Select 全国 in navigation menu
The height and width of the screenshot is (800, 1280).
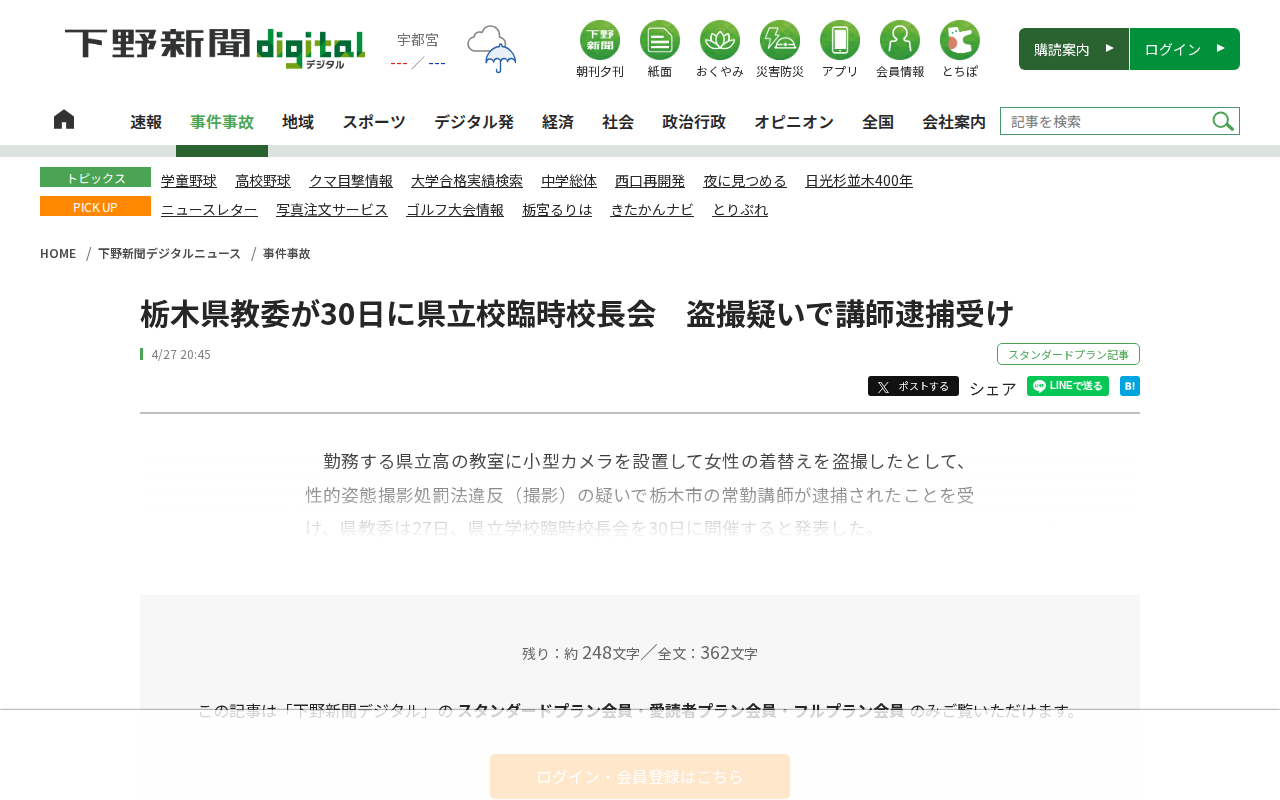878,121
